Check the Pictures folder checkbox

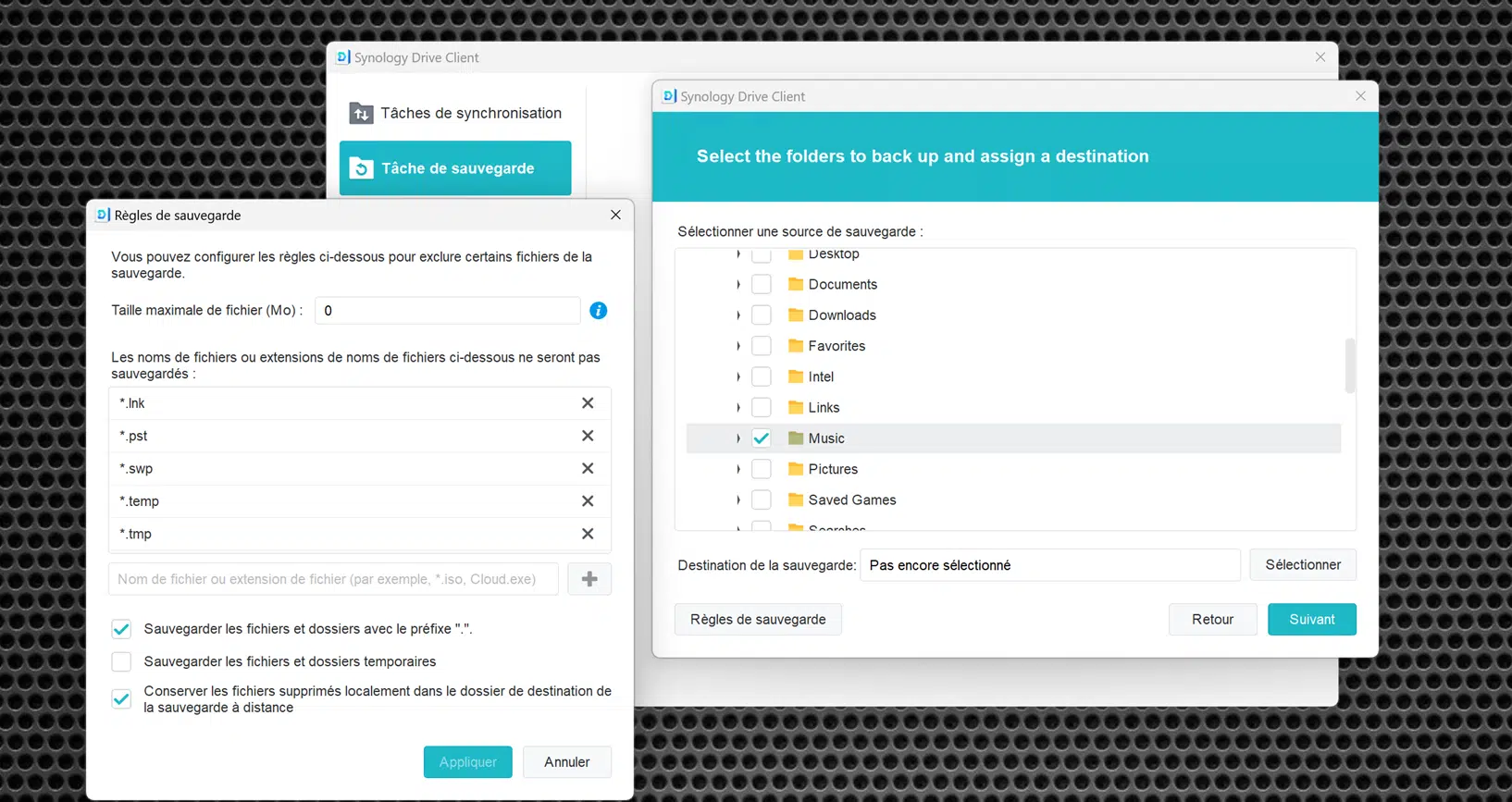(762, 469)
